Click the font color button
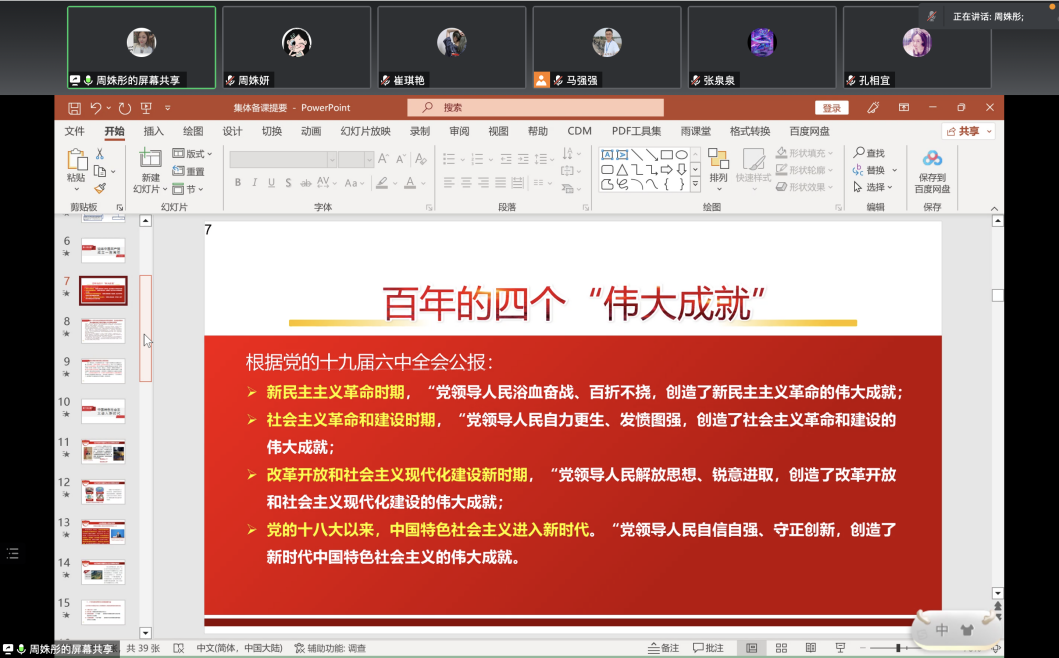 [410, 183]
